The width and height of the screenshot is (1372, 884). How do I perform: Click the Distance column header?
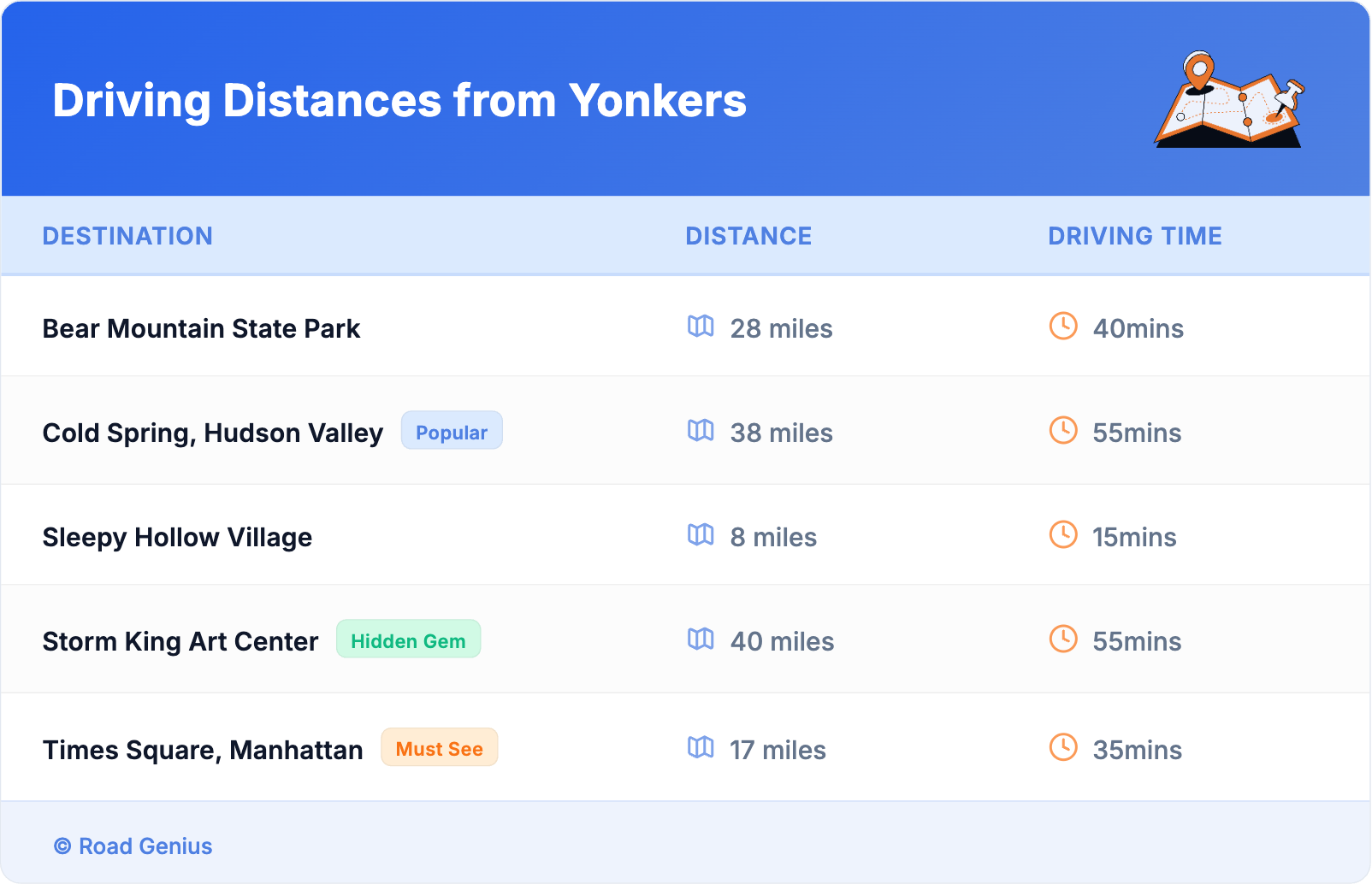click(x=748, y=236)
